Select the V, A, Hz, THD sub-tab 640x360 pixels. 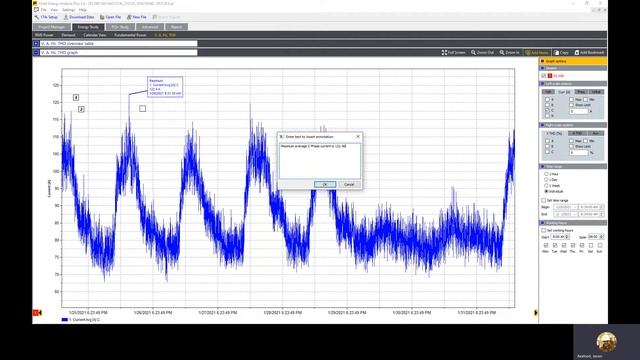point(165,35)
